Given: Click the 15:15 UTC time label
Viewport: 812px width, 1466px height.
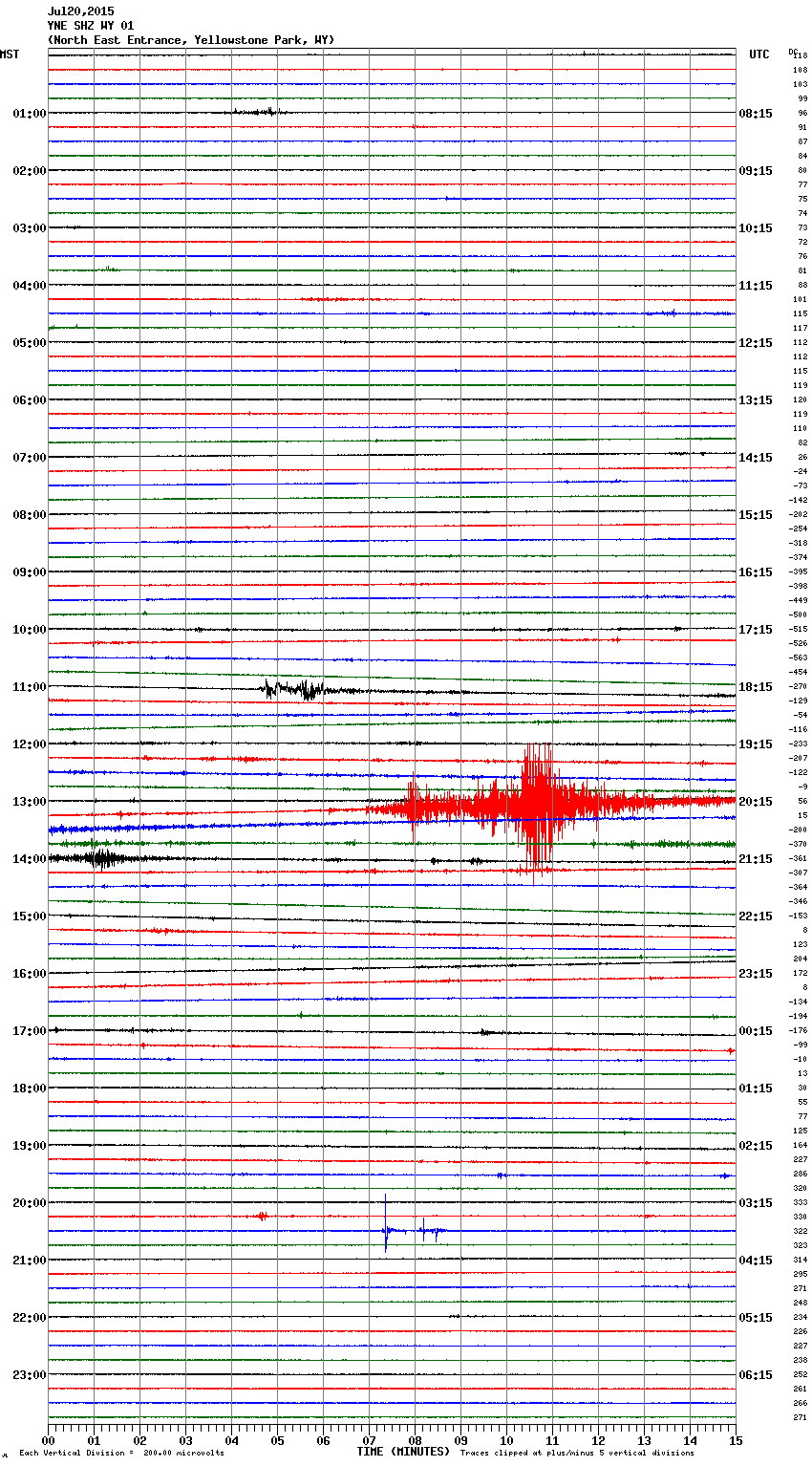Looking at the screenshot, I should [756, 515].
